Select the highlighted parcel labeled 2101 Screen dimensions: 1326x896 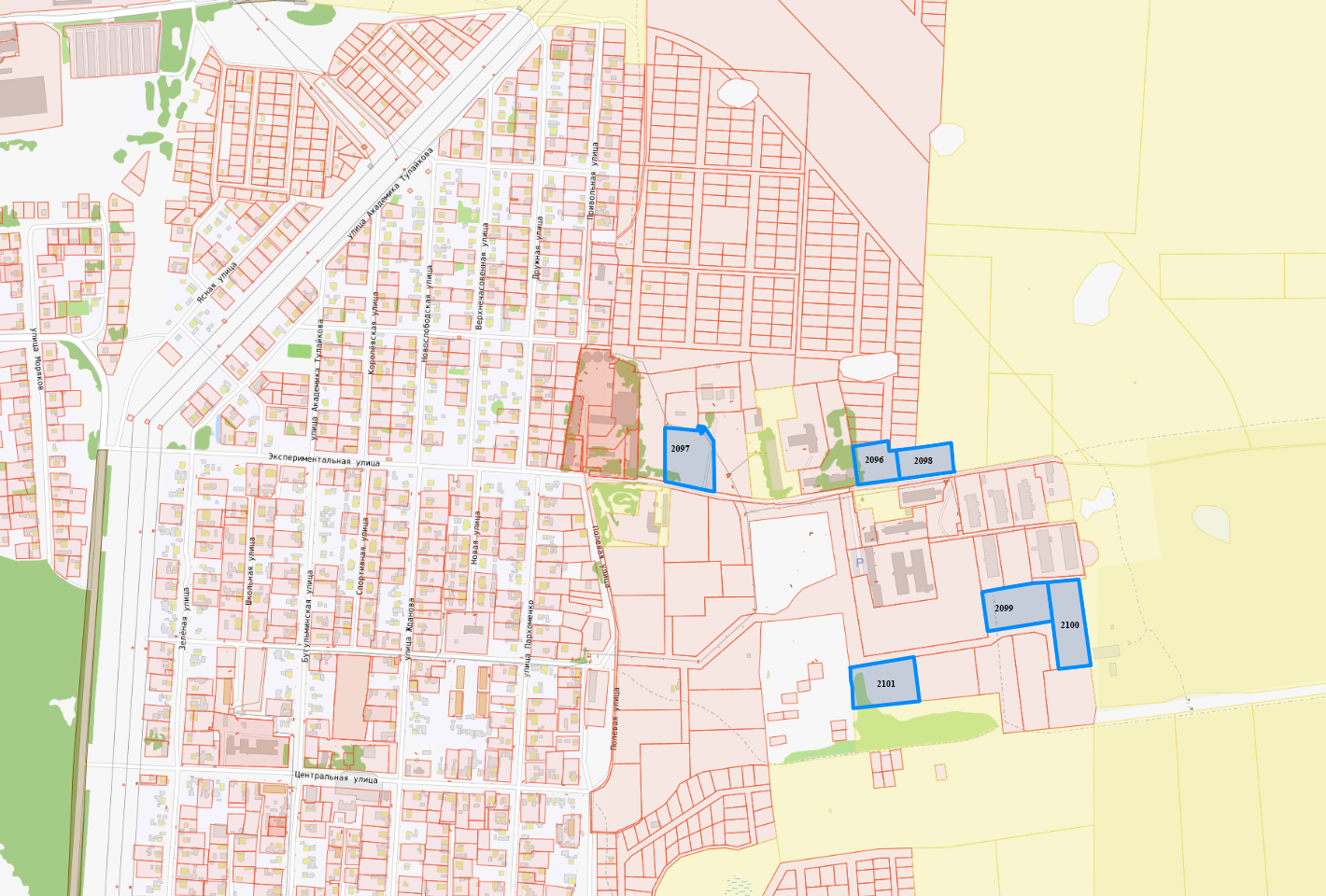coord(885,683)
